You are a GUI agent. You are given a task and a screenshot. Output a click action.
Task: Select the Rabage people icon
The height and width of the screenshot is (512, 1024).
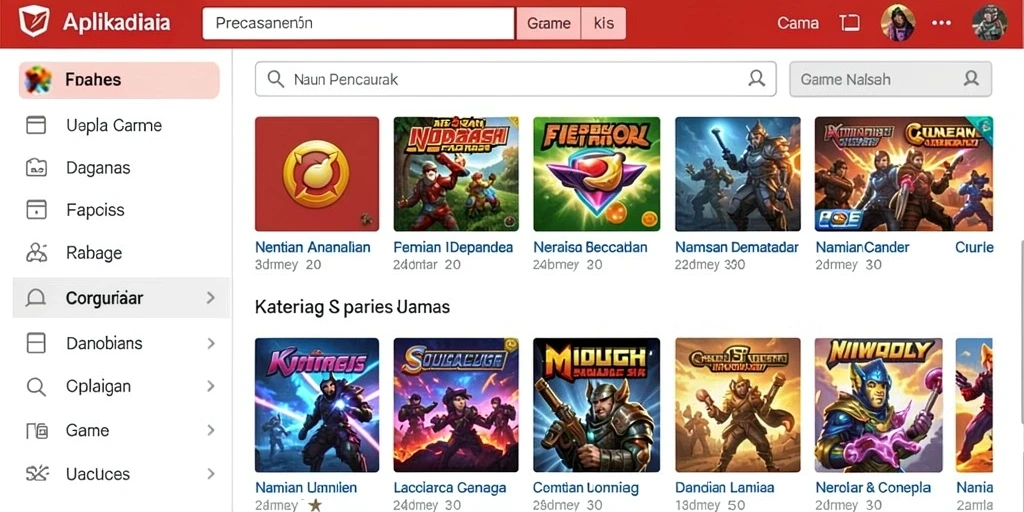[x=36, y=252]
